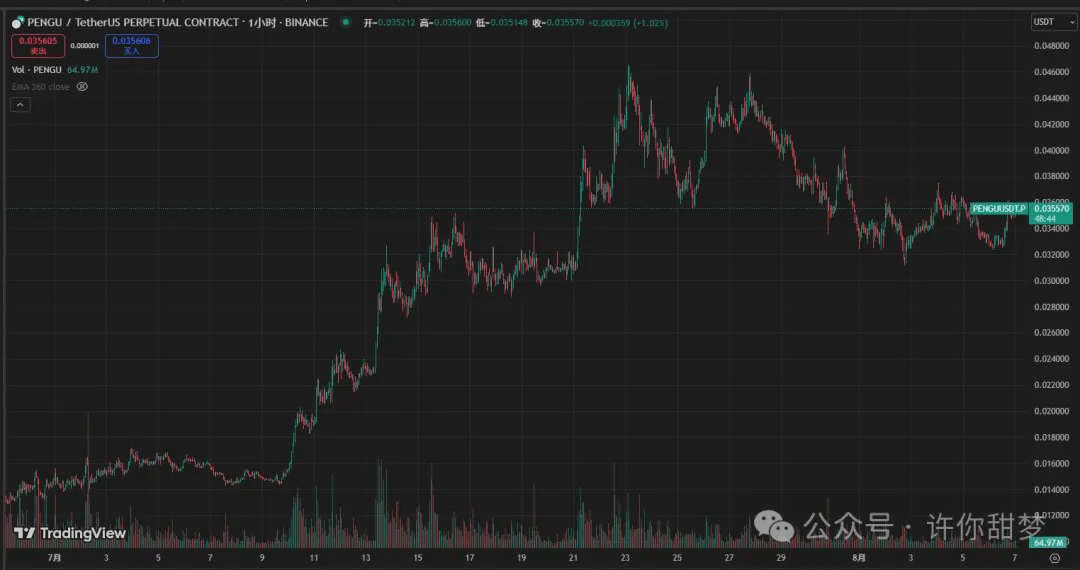The height and width of the screenshot is (570, 1080).
Task: Click date 9 on the time axis
Action: 262,558
